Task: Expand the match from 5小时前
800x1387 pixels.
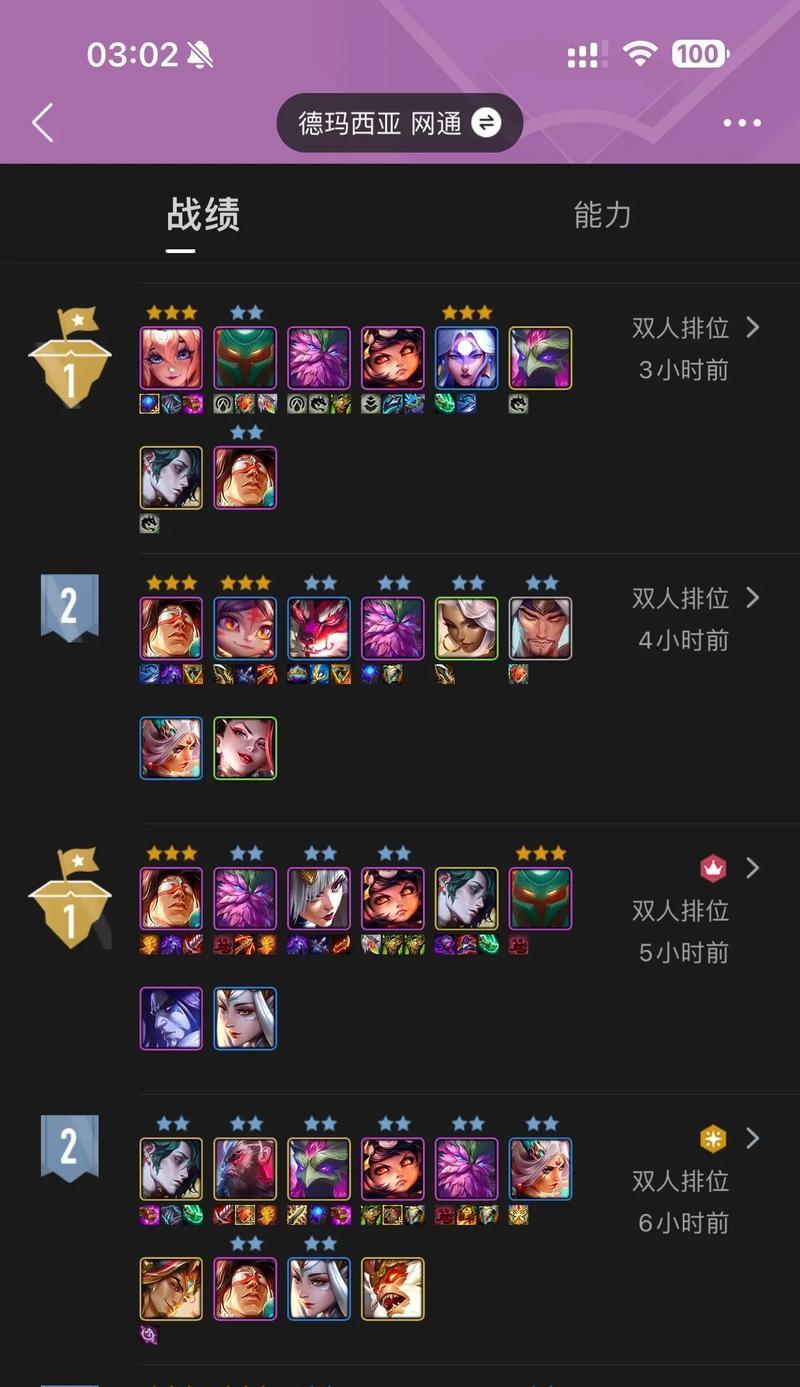Action: pyautogui.click(x=753, y=868)
